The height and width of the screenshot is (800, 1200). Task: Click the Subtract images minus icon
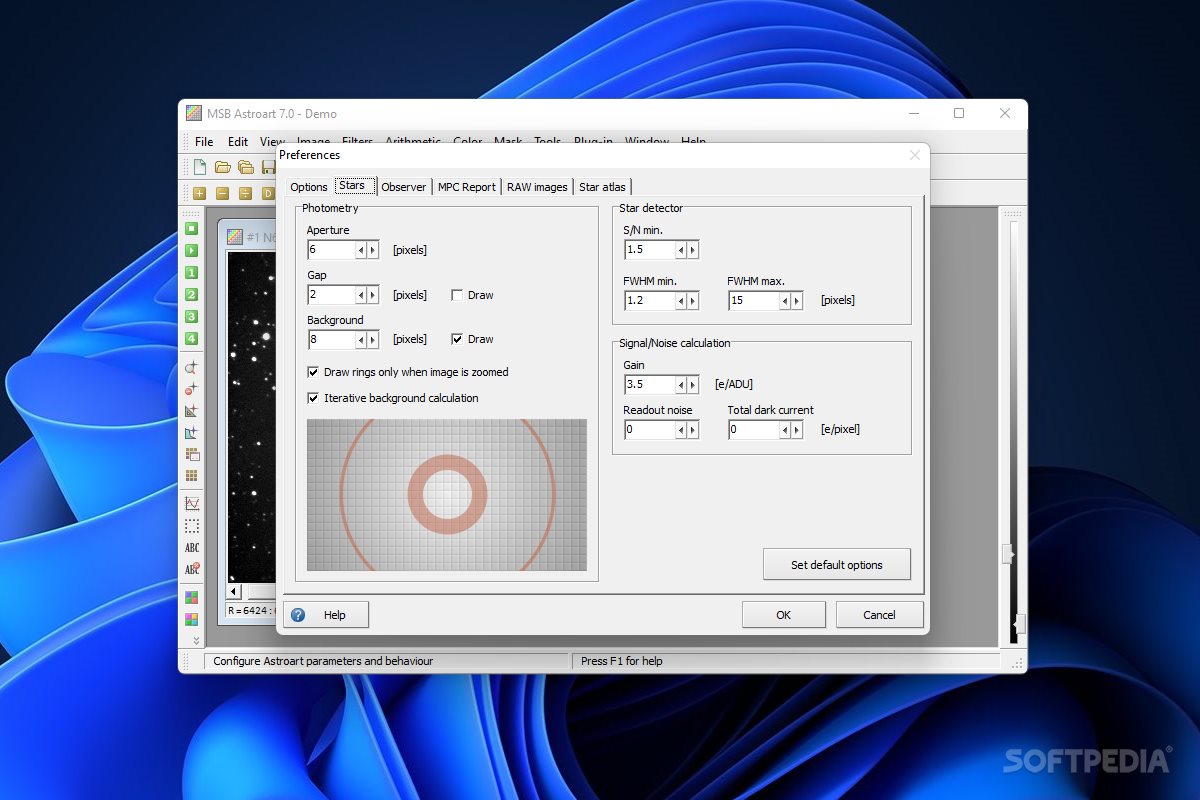click(x=222, y=193)
